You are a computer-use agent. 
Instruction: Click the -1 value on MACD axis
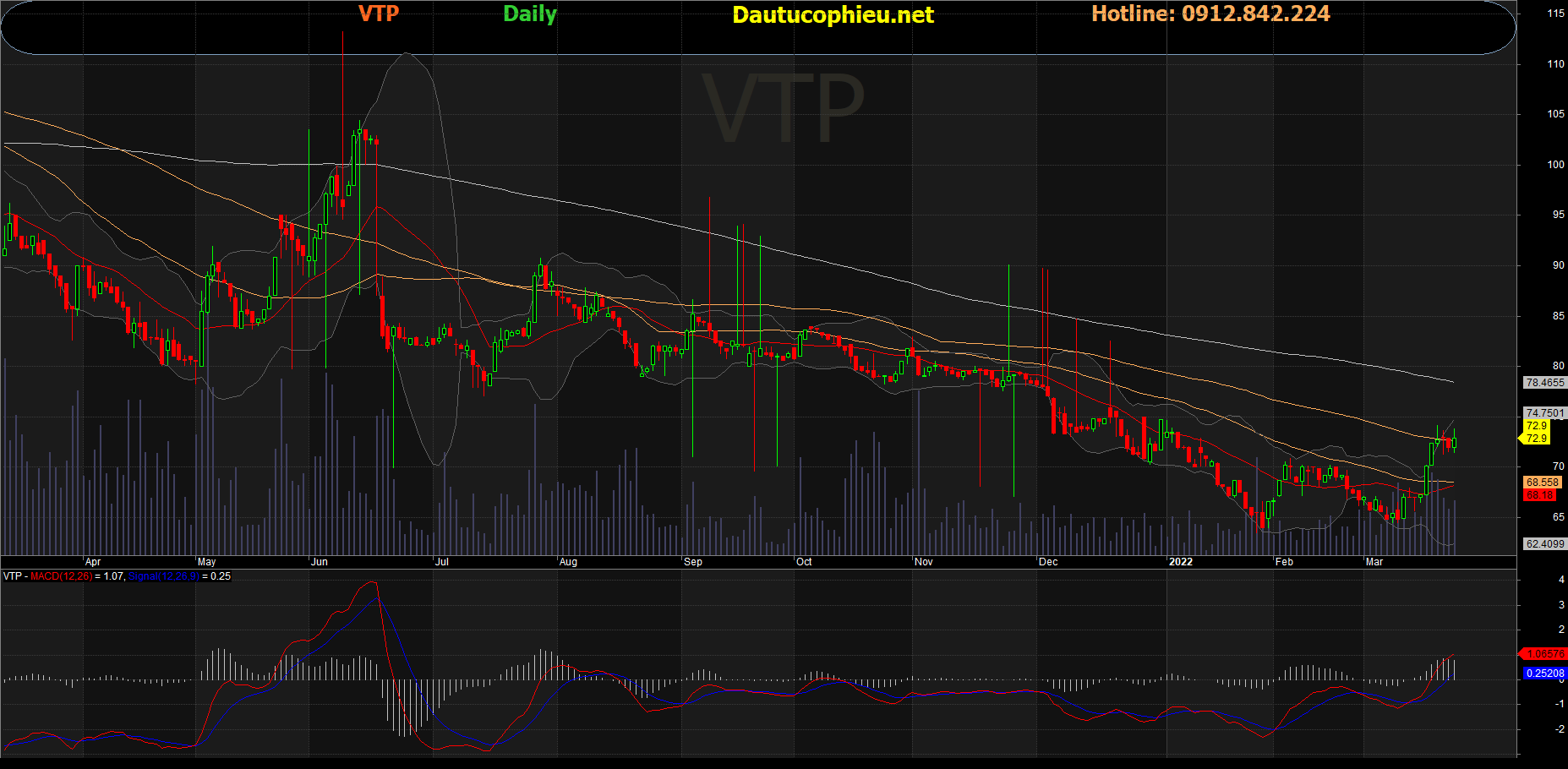point(1560,704)
